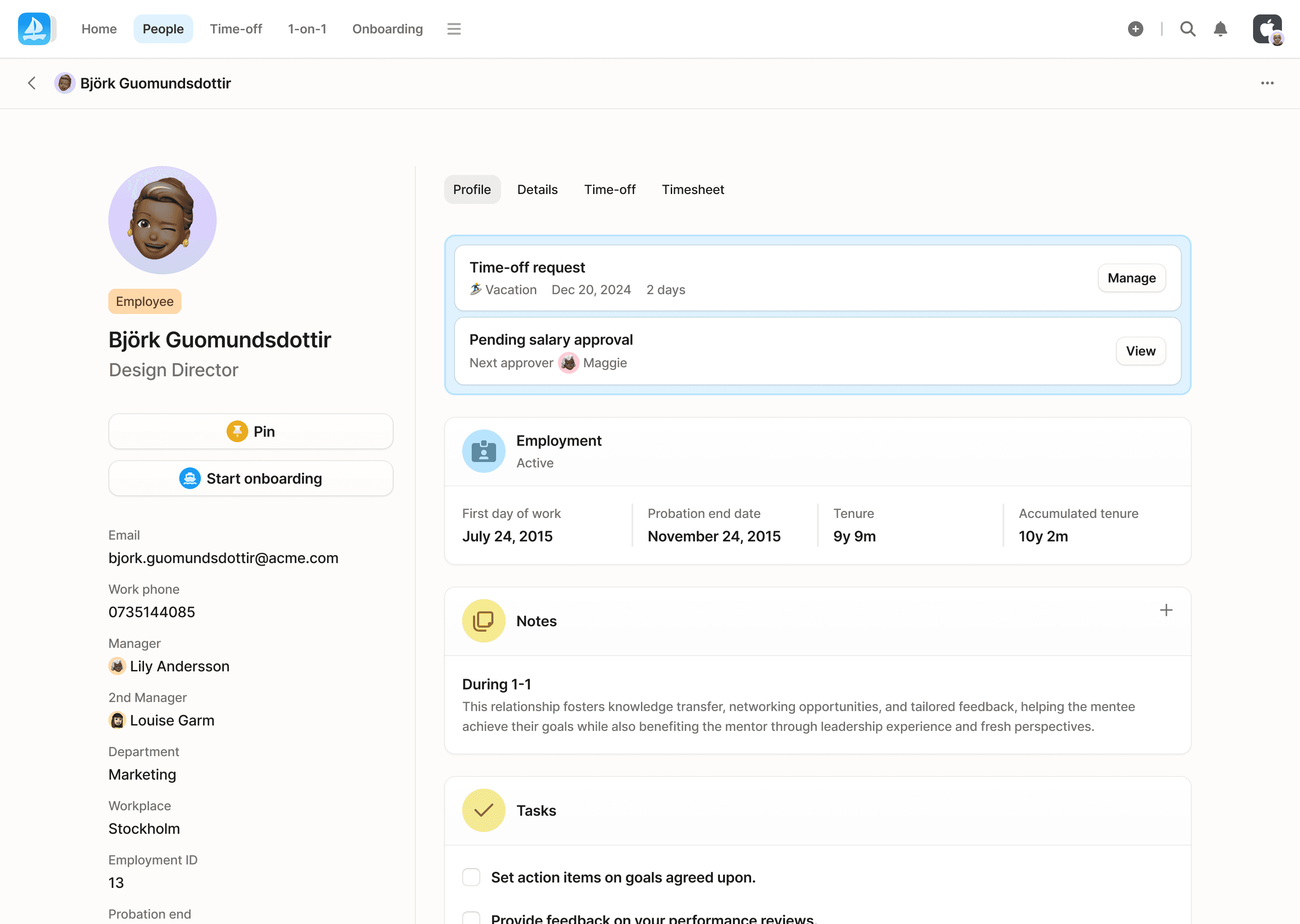Click View on Pending salary approval
This screenshot has height=924, width=1300.
(x=1140, y=351)
